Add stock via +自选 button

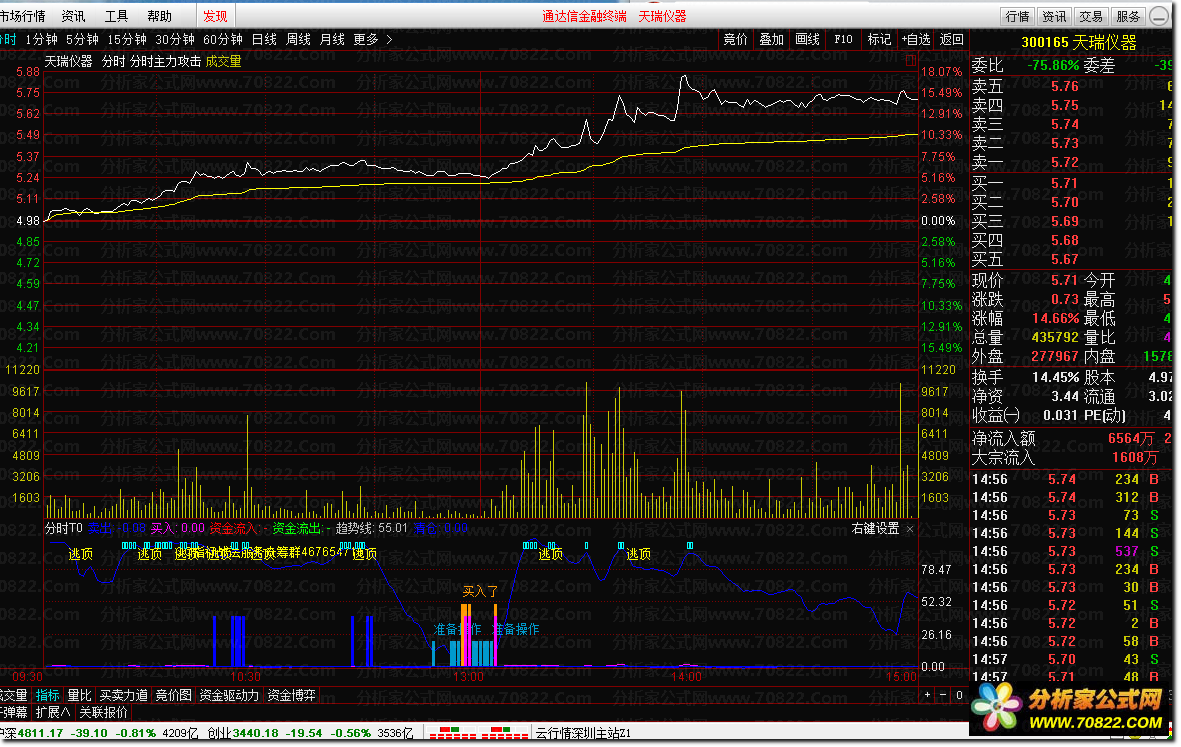[916, 39]
